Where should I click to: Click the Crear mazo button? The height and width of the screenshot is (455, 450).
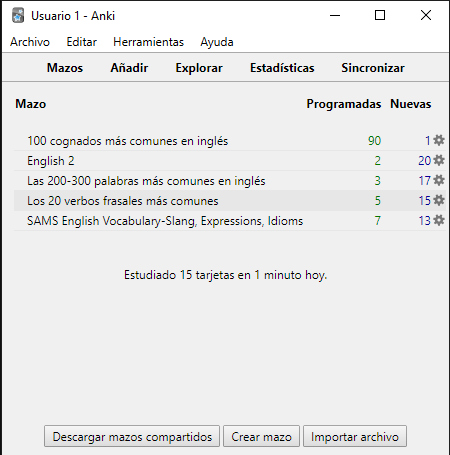[x=261, y=436]
